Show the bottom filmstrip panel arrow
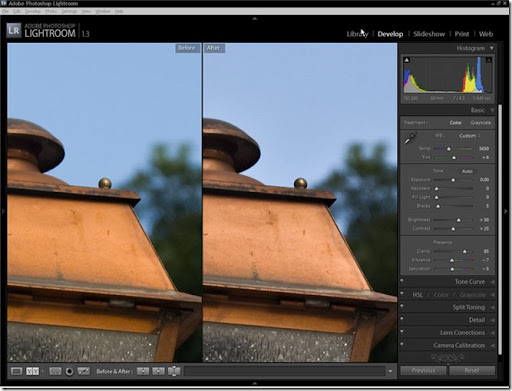 (x=255, y=383)
